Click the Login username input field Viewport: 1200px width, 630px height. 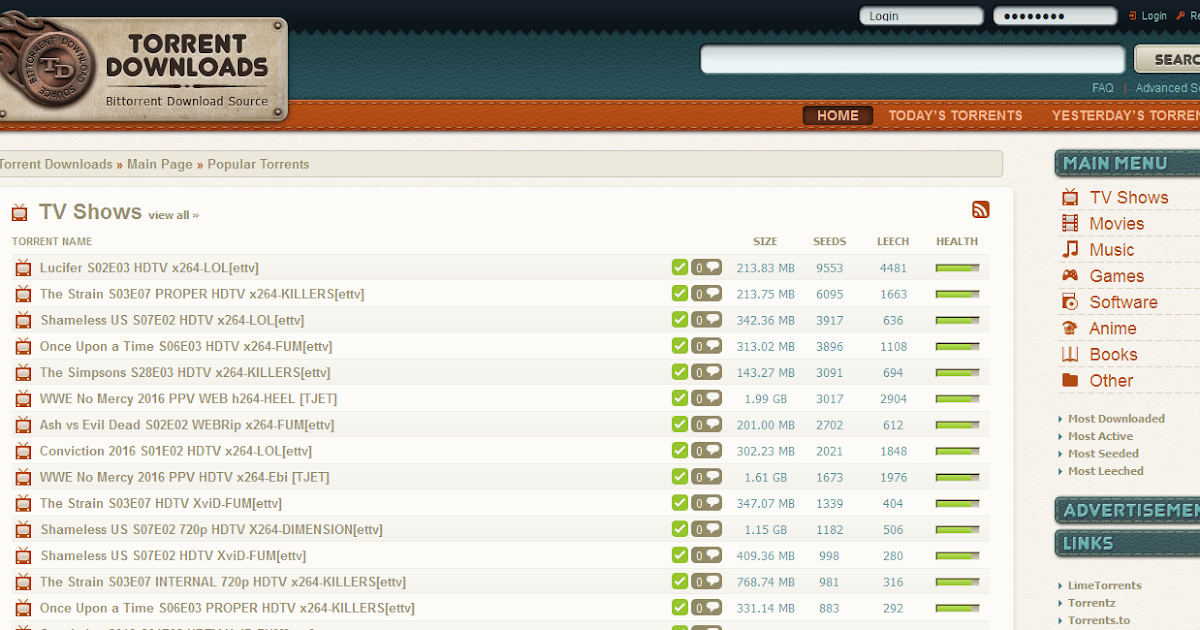[x=921, y=16]
